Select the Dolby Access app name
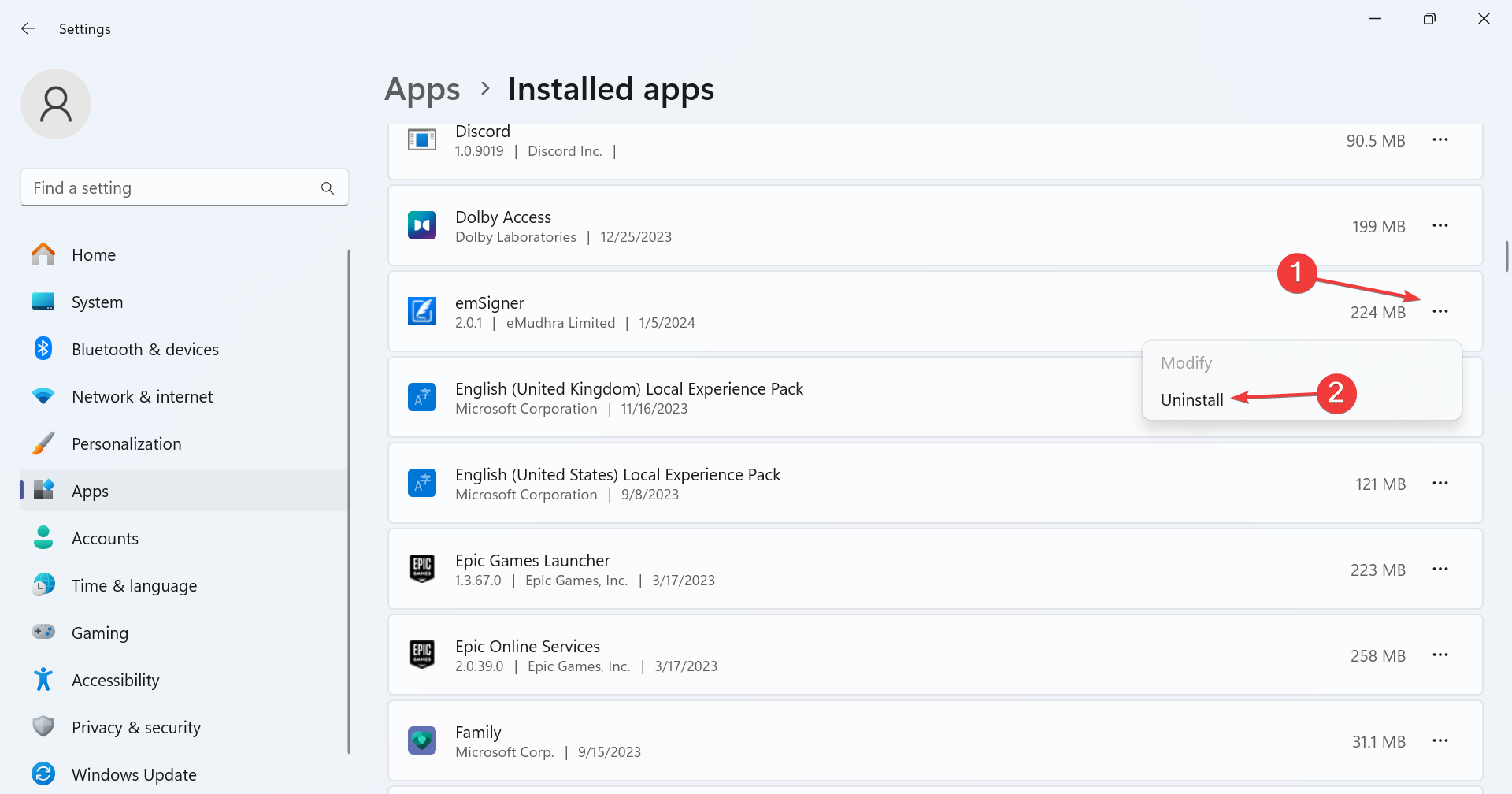Viewport: 1512px width, 794px height. click(503, 217)
